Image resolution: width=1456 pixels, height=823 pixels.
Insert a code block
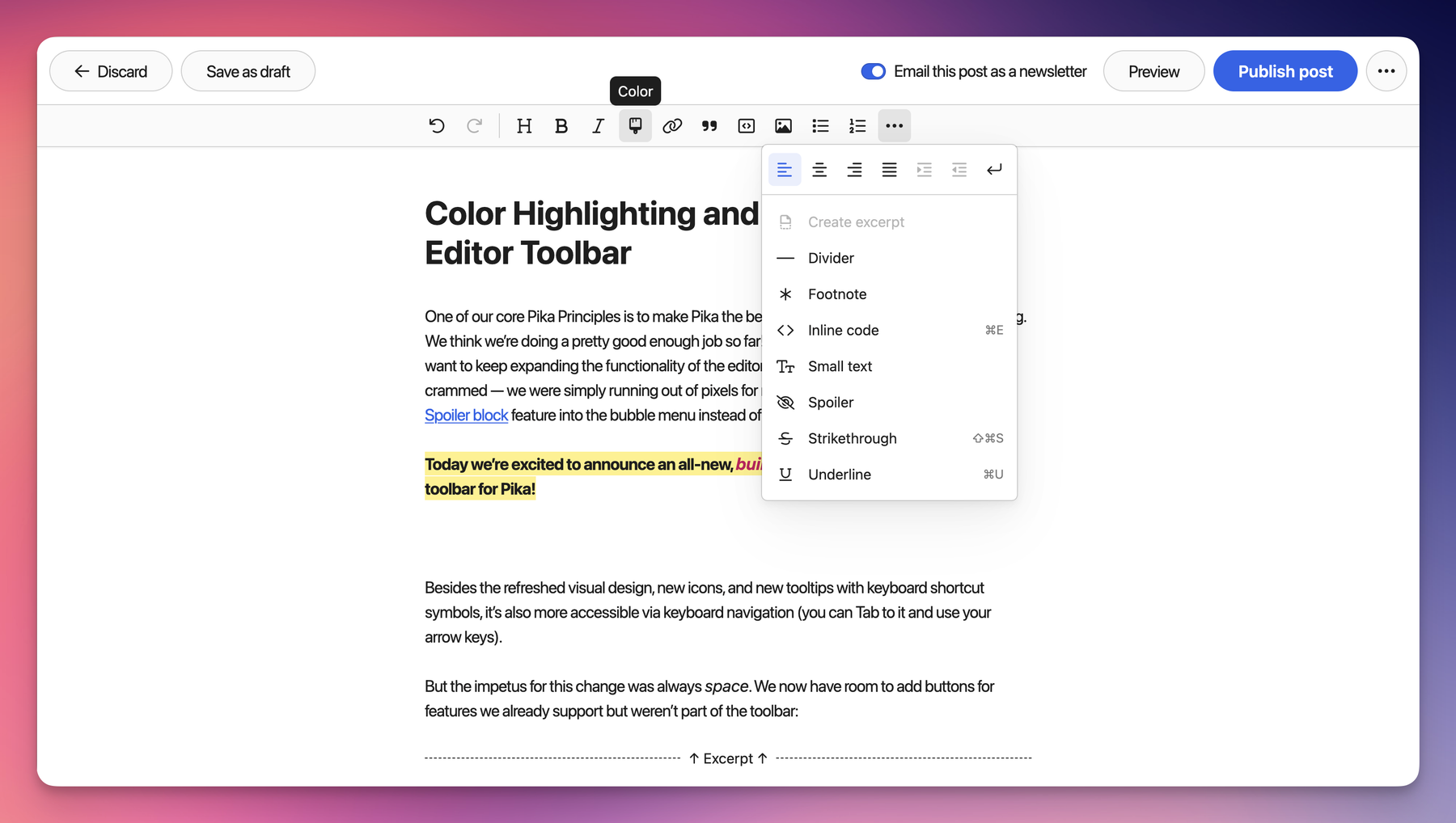coord(747,125)
